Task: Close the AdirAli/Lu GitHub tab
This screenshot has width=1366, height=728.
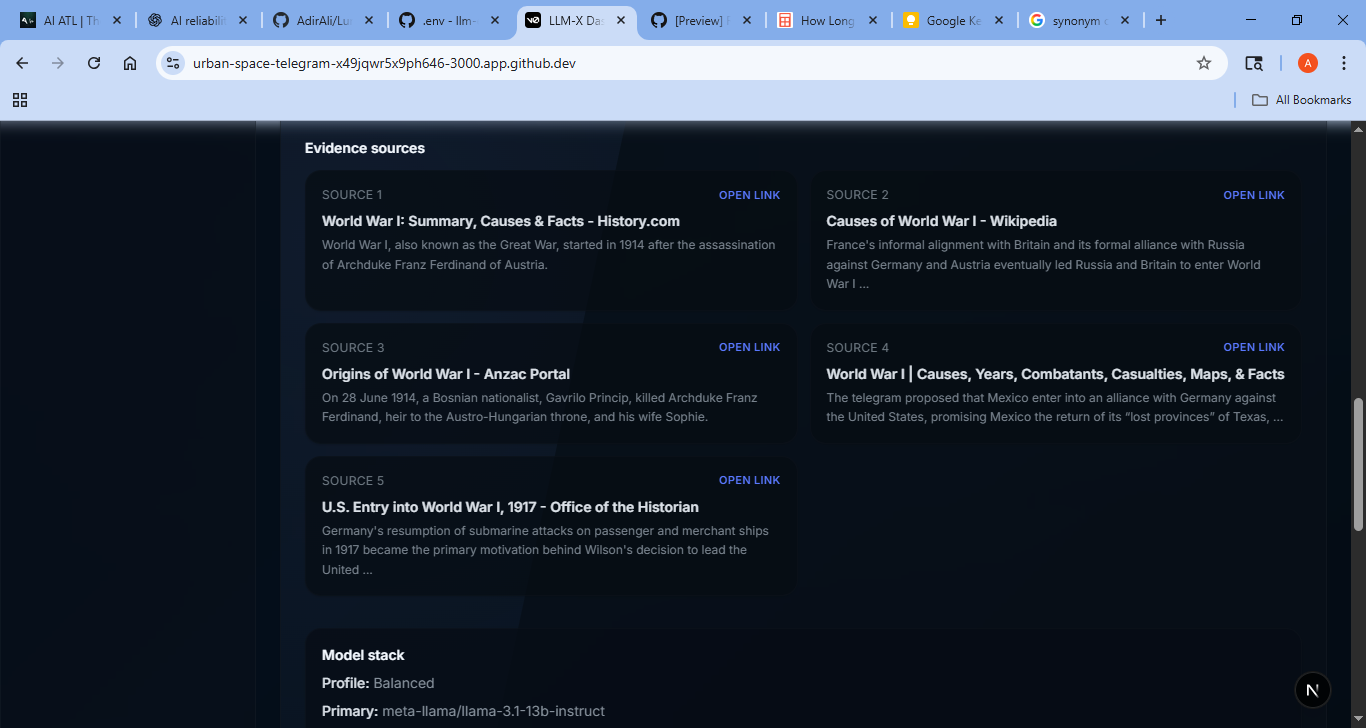Action: 369,20
